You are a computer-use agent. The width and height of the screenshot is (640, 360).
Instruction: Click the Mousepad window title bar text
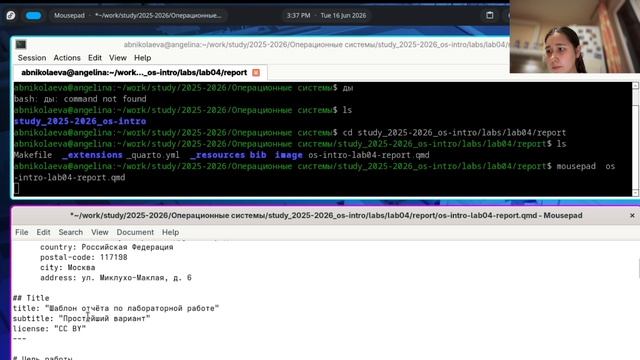326,216
